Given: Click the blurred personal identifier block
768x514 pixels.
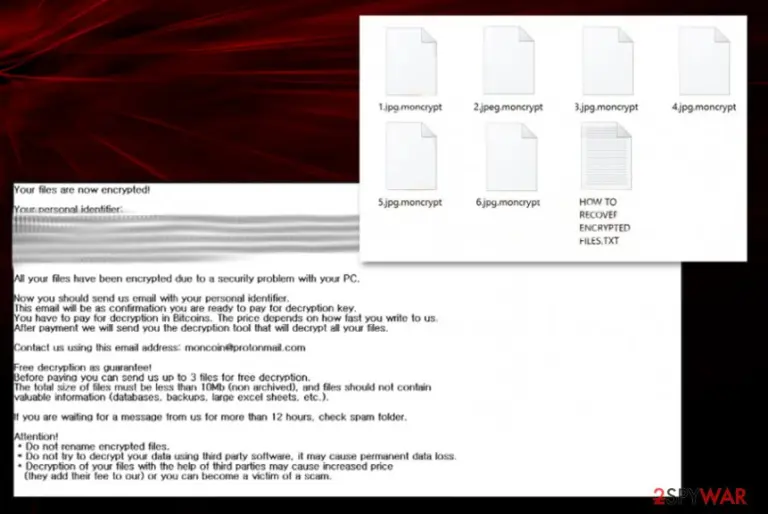Looking at the screenshot, I should 186,238.
